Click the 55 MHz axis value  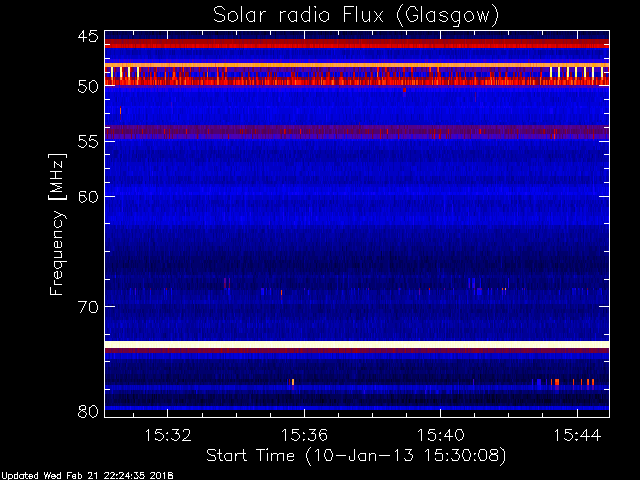88,142
